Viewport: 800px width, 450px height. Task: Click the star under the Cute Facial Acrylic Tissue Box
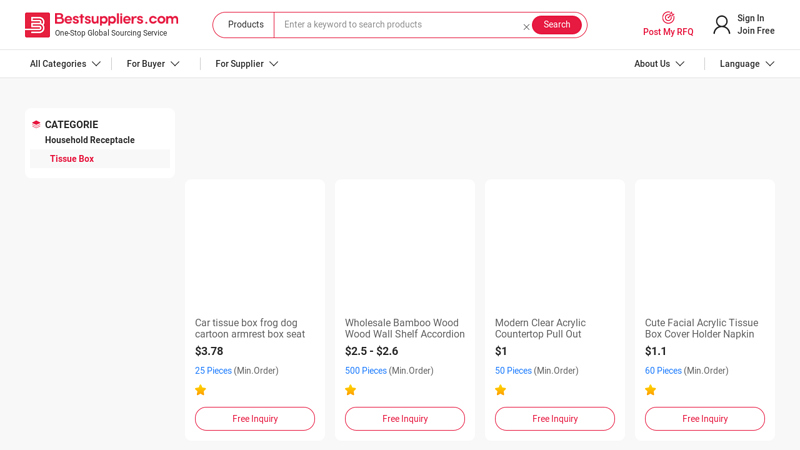point(651,390)
